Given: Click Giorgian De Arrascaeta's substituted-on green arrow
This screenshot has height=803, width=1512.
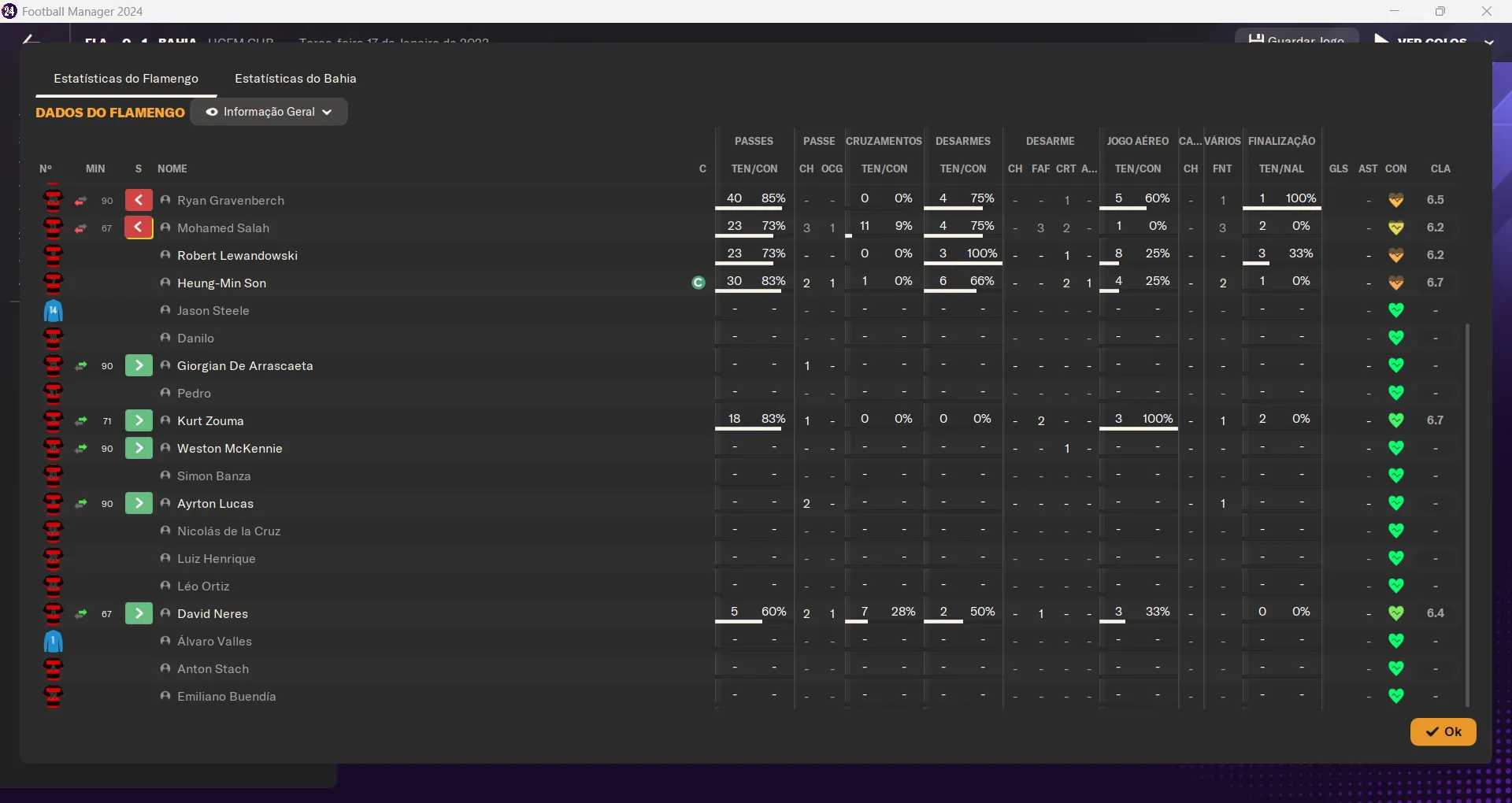Looking at the screenshot, I should (139, 365).
